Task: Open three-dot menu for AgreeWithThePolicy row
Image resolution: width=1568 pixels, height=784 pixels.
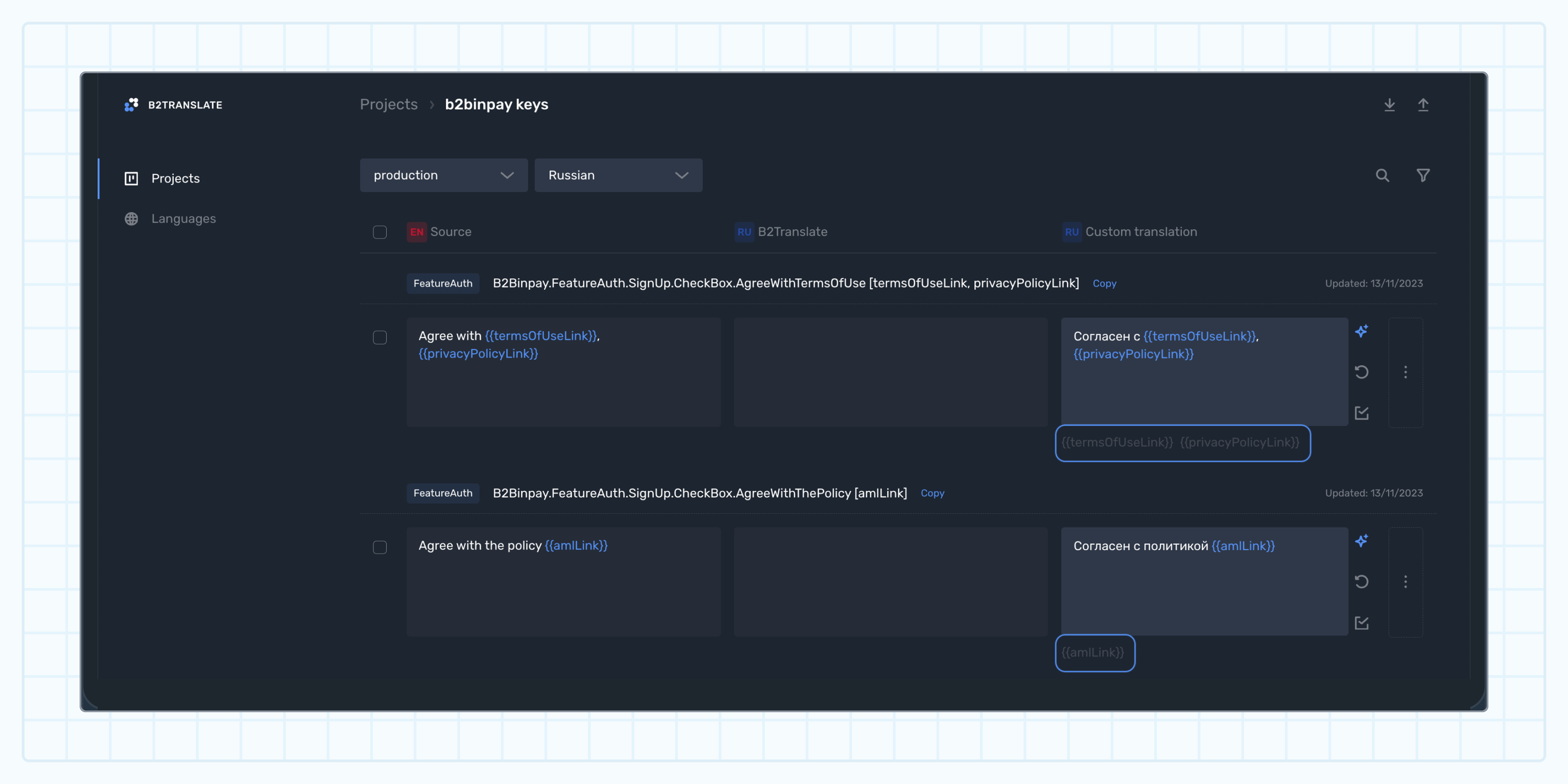Action: pyautogui.click(x=1405, y=581)
